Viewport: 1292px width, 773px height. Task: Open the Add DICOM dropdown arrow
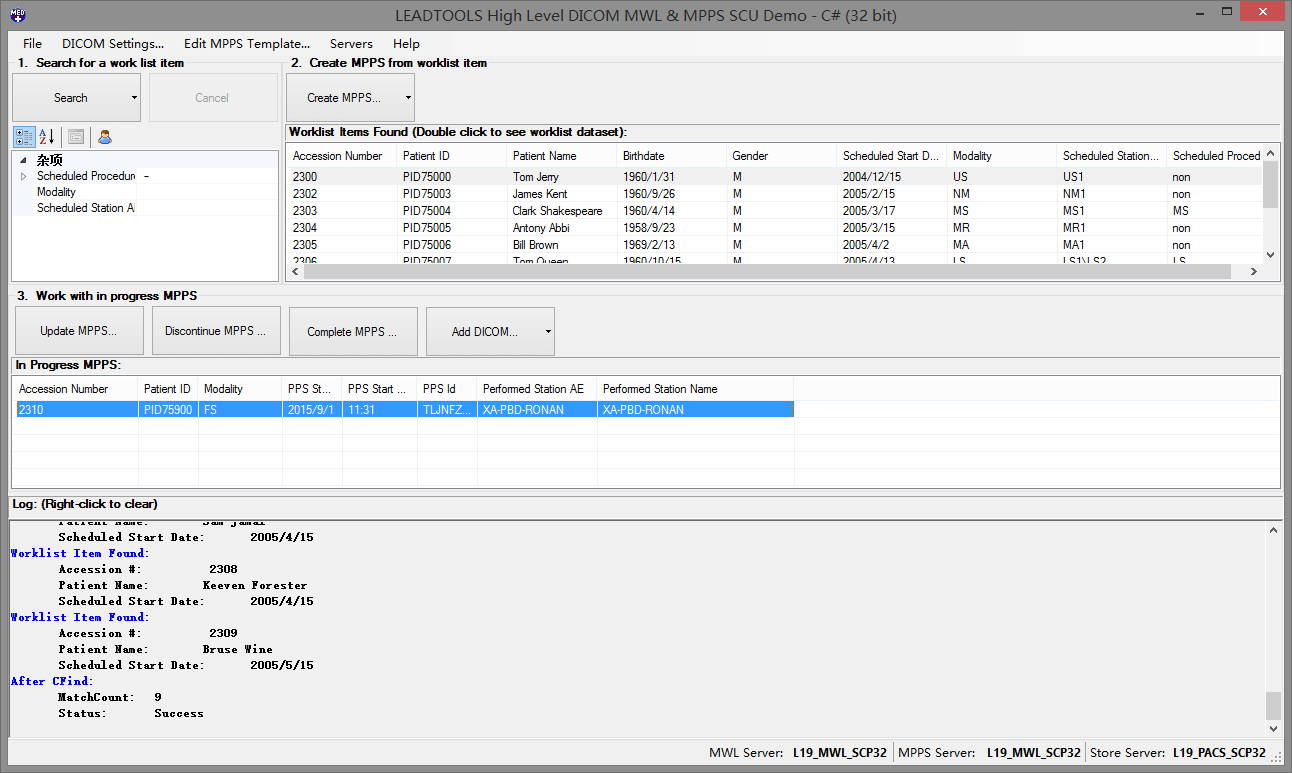[x=548, y=332]
